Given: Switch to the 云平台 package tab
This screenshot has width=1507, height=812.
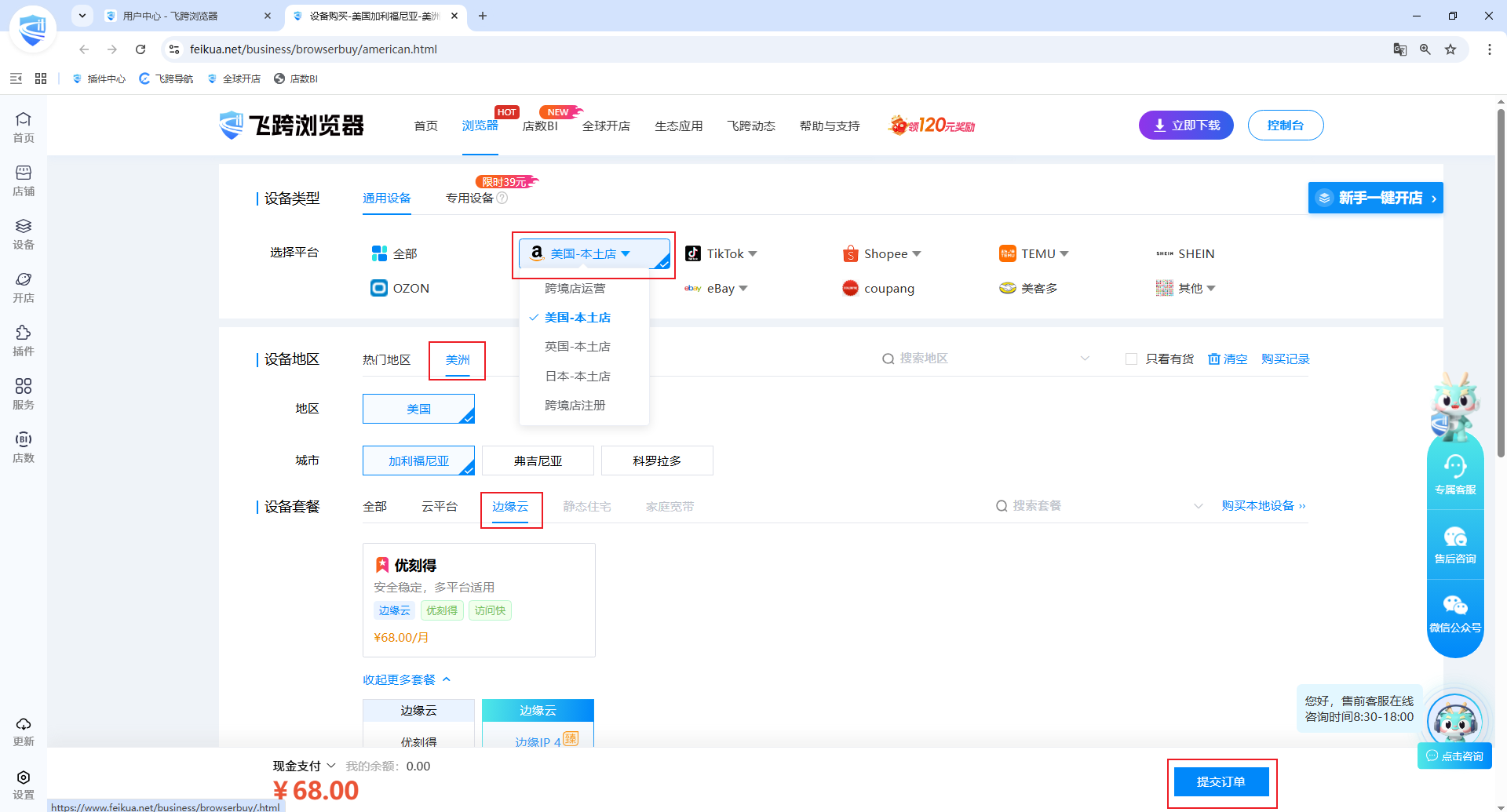Looking at the screenshot, I should pyautogui.click(x=440, y=507).
